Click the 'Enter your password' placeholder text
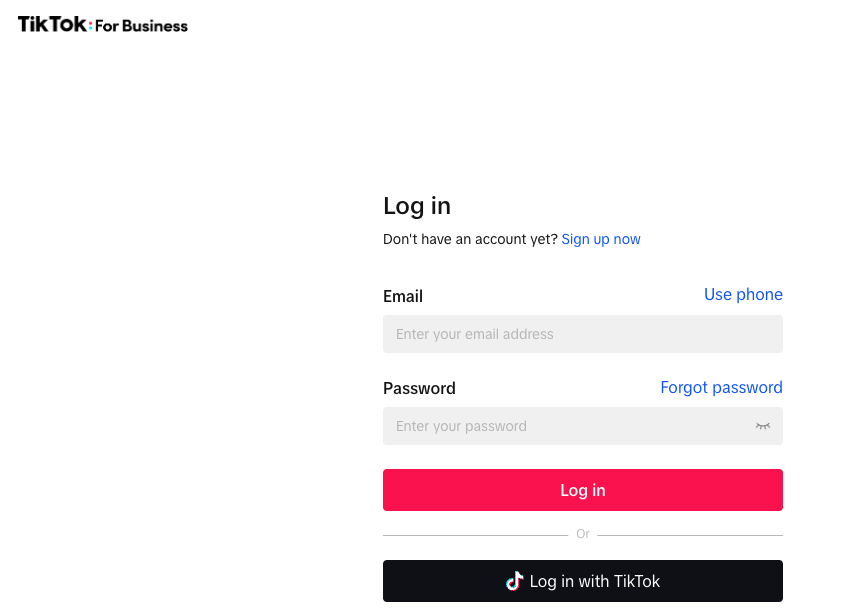The height and width of the screenshot is (611, 868). (x=461, y=426)
